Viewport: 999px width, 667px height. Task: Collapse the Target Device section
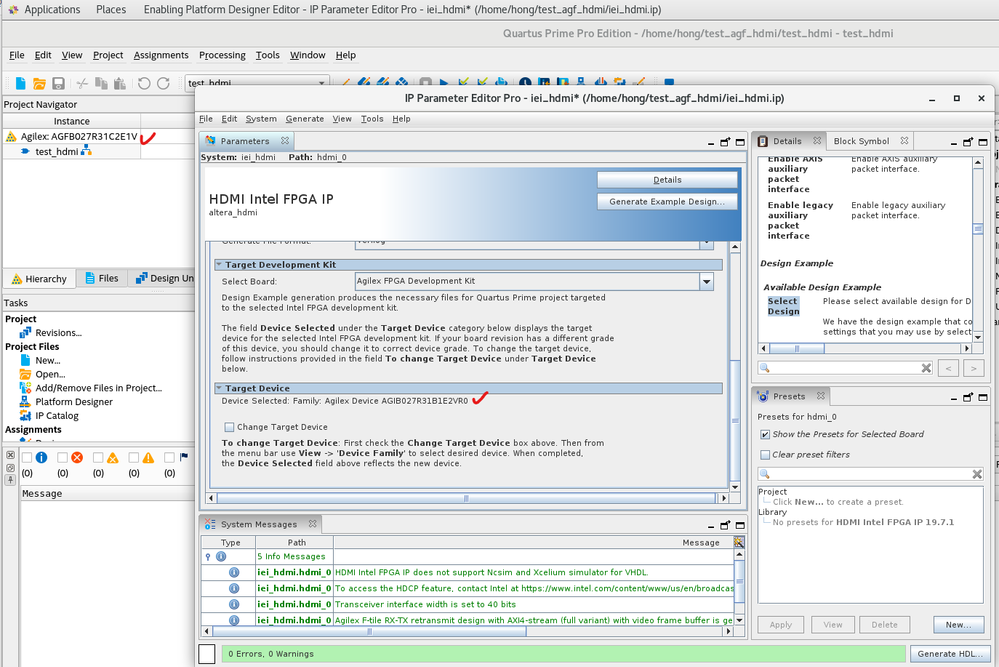click(219, 388)
